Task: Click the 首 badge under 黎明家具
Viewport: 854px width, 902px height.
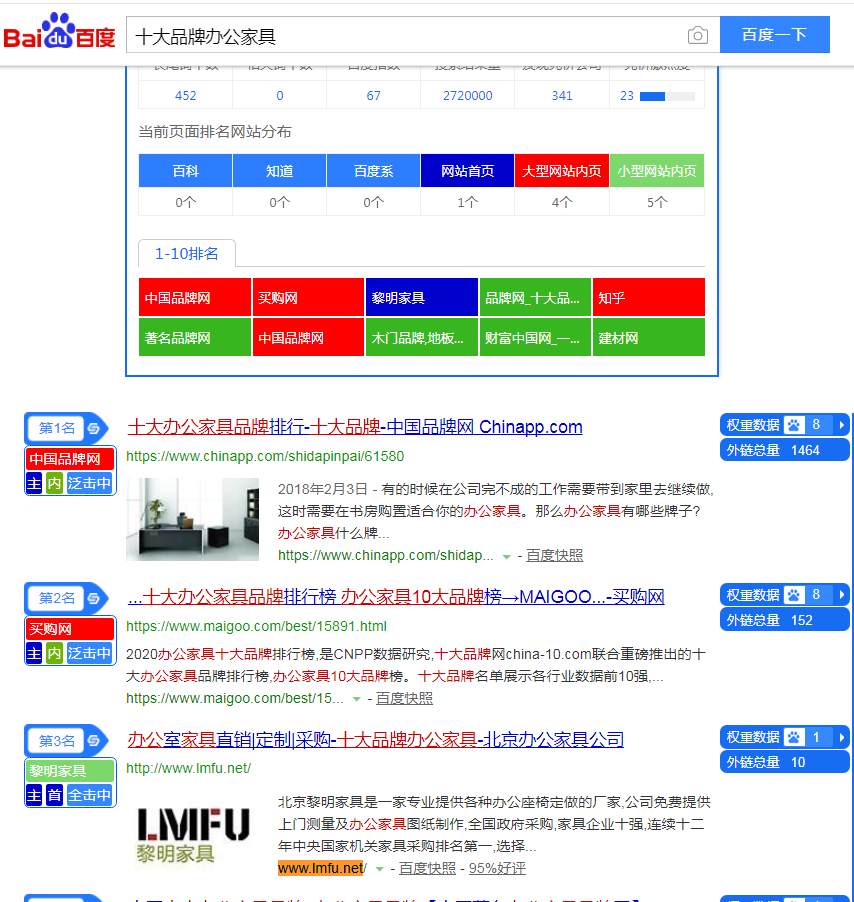Action: coord(55,796)
